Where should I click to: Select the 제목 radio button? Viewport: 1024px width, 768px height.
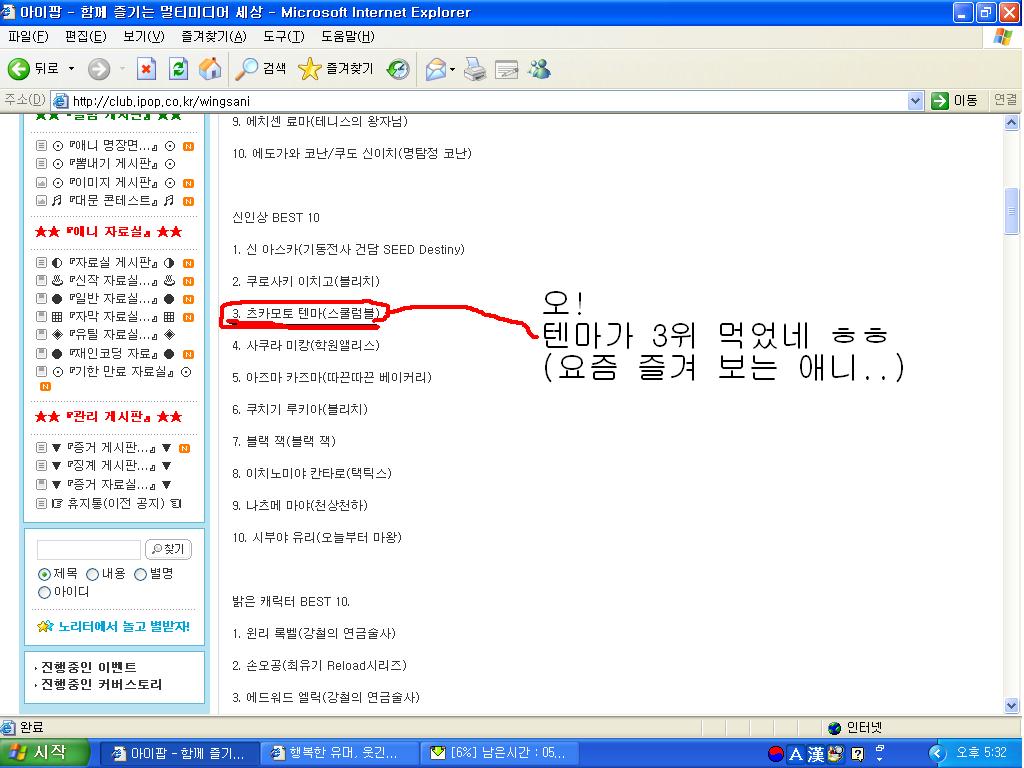tap(44, 575)
